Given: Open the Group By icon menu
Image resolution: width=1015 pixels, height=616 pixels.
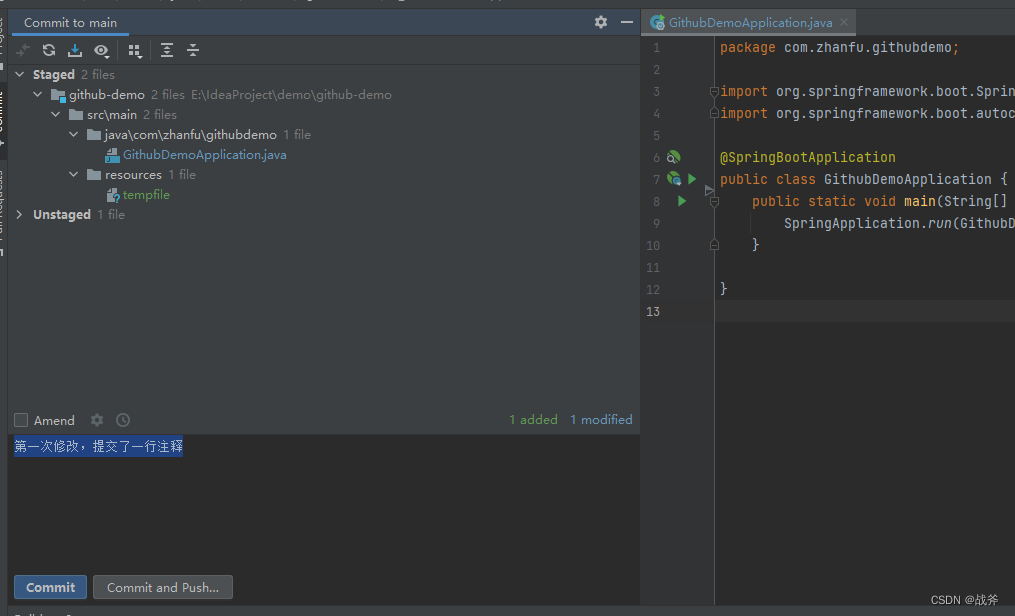Looking at the screenshot, I should click(x=135, y=50).
